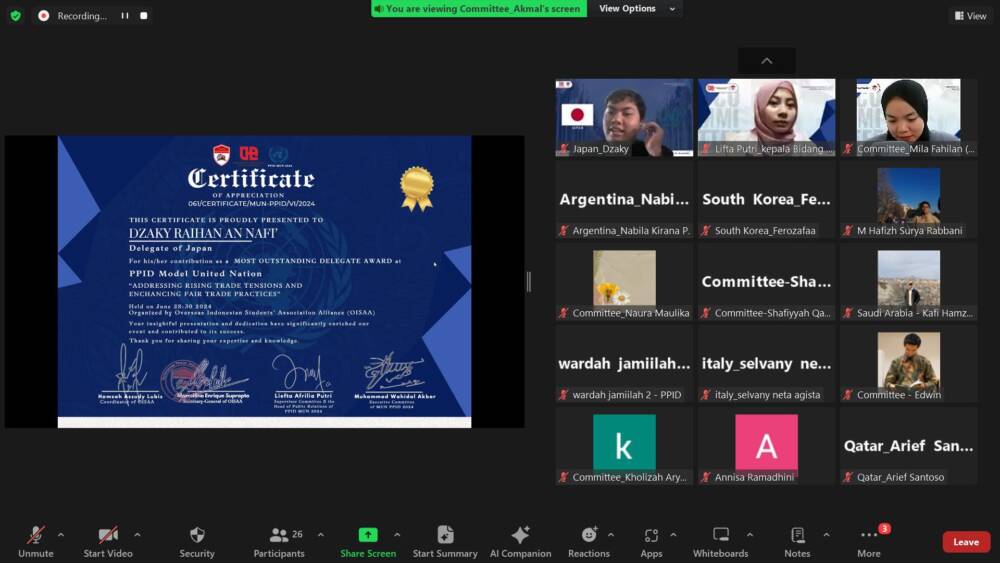1000x563 pixels.
Task: Expand audio options arrow next to Unmute
Action: pos(61,535)
